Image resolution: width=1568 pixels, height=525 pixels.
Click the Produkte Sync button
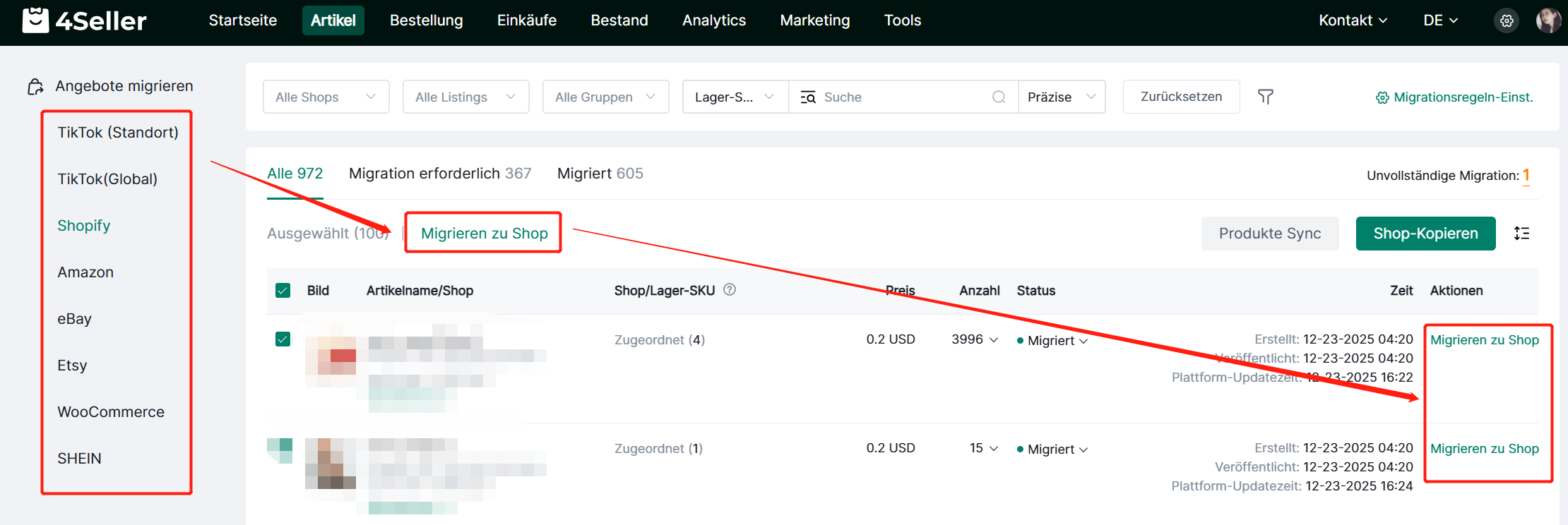[x=1269, y=234]
